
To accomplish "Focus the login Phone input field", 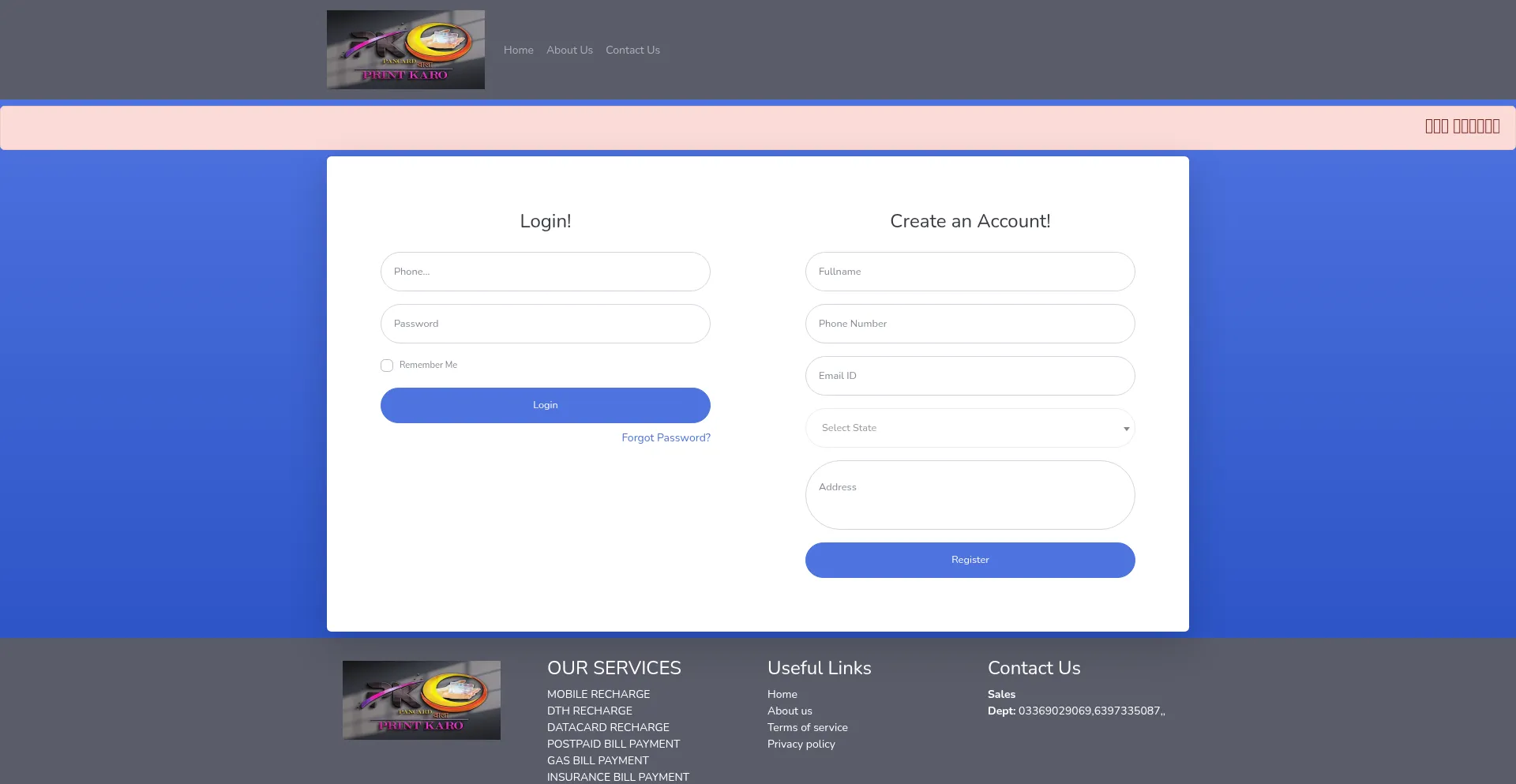I will coord(545,272).
